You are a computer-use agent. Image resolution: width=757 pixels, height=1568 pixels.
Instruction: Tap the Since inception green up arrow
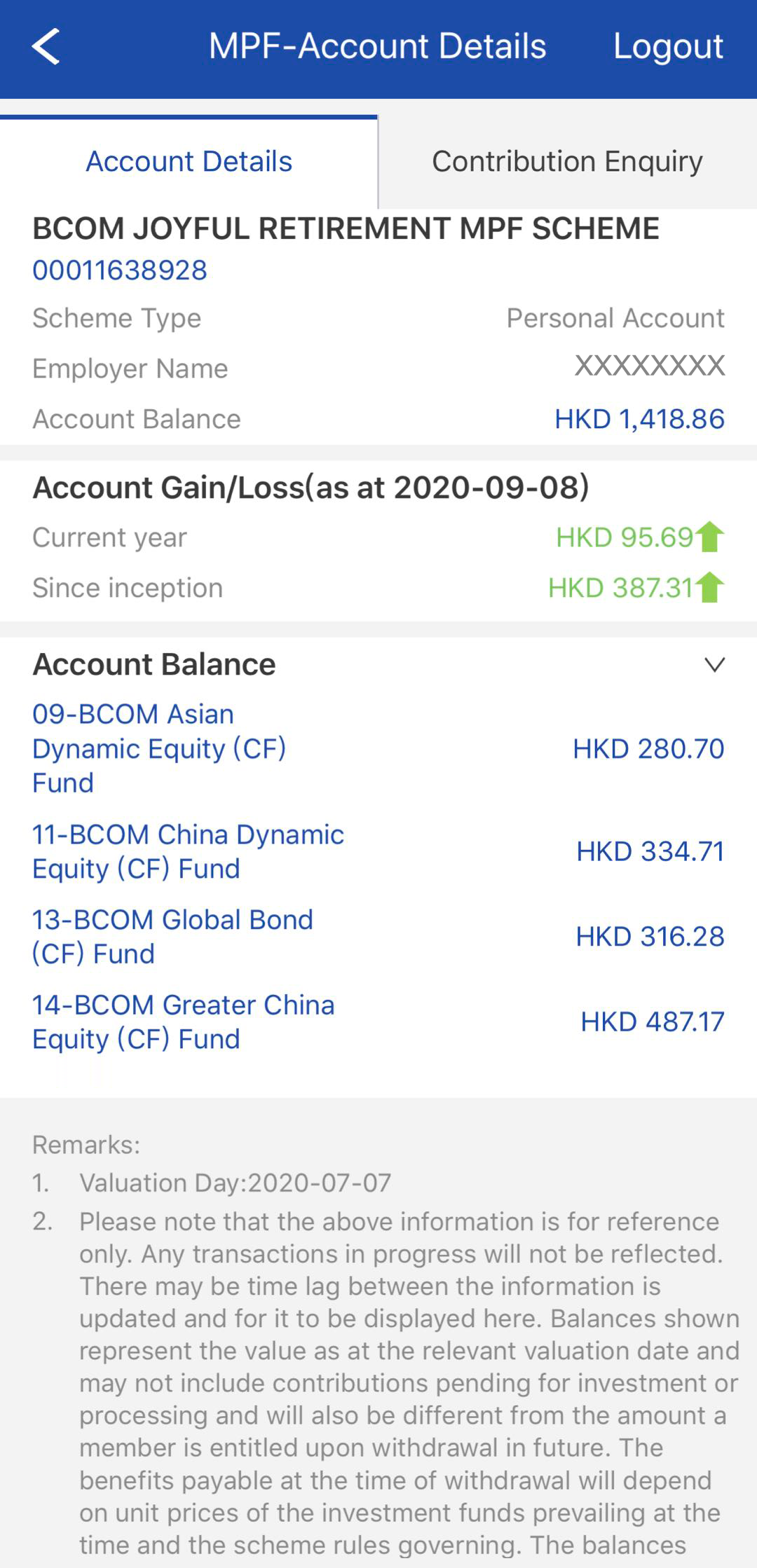(711, 588)
